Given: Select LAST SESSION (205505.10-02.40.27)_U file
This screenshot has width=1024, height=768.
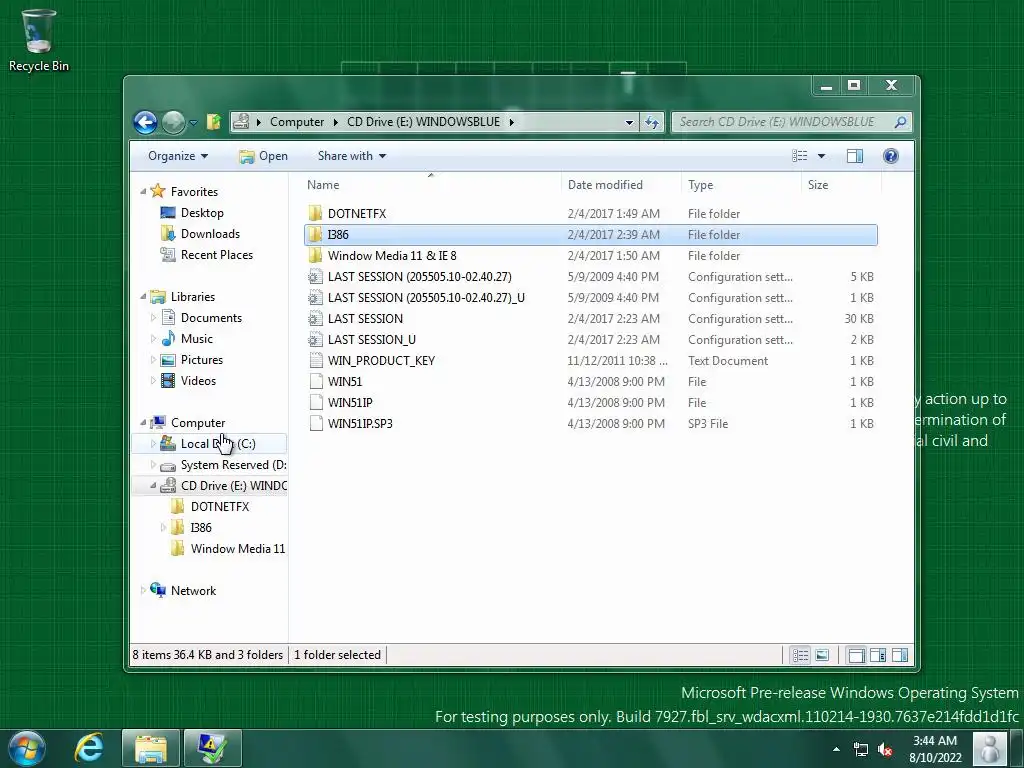Looking at the screenshot, I should [590, 298].
